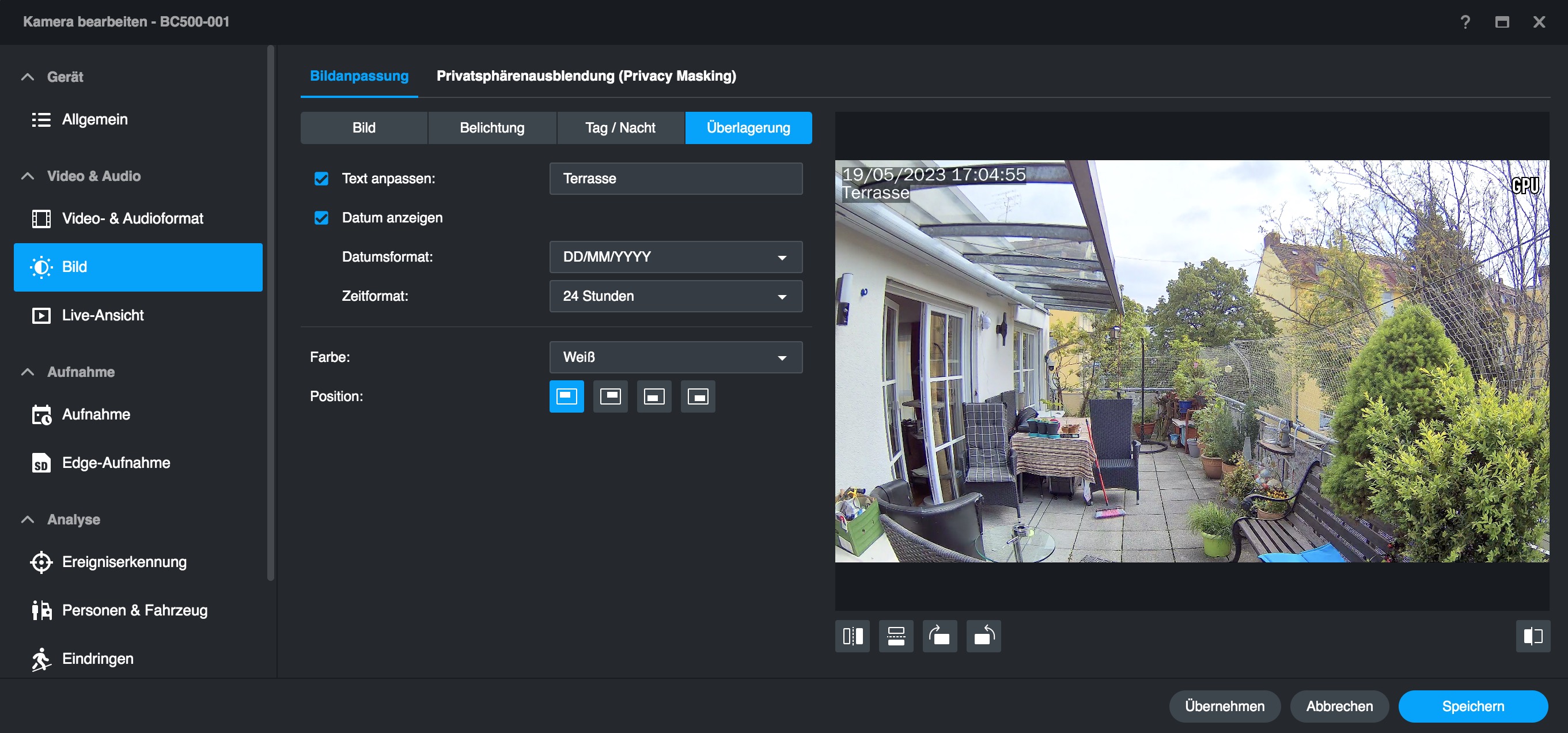The image size is (1568, 733).
Task: Toggle the side panel icon under the preview
Action: click(1533, 636)
